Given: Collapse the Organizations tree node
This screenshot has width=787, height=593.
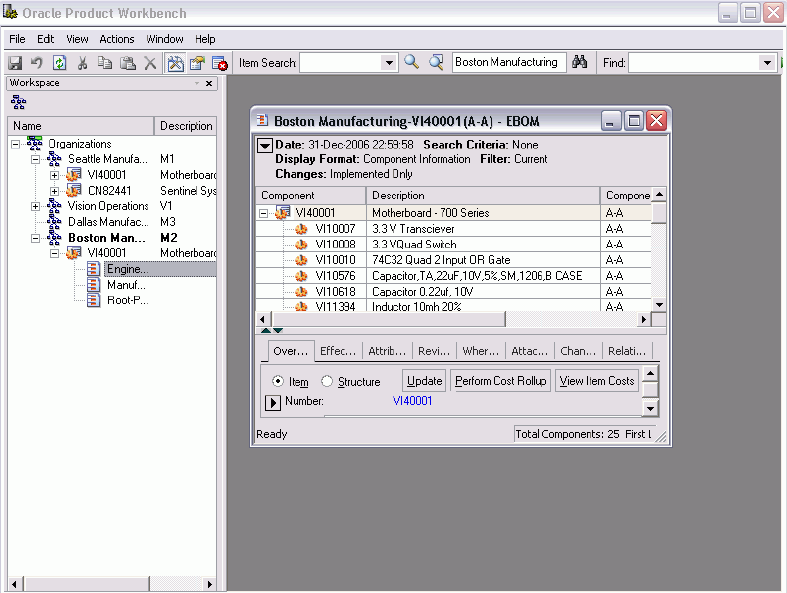Looking at the screenshot, I should pyautogui.click(x=16, y=144).
